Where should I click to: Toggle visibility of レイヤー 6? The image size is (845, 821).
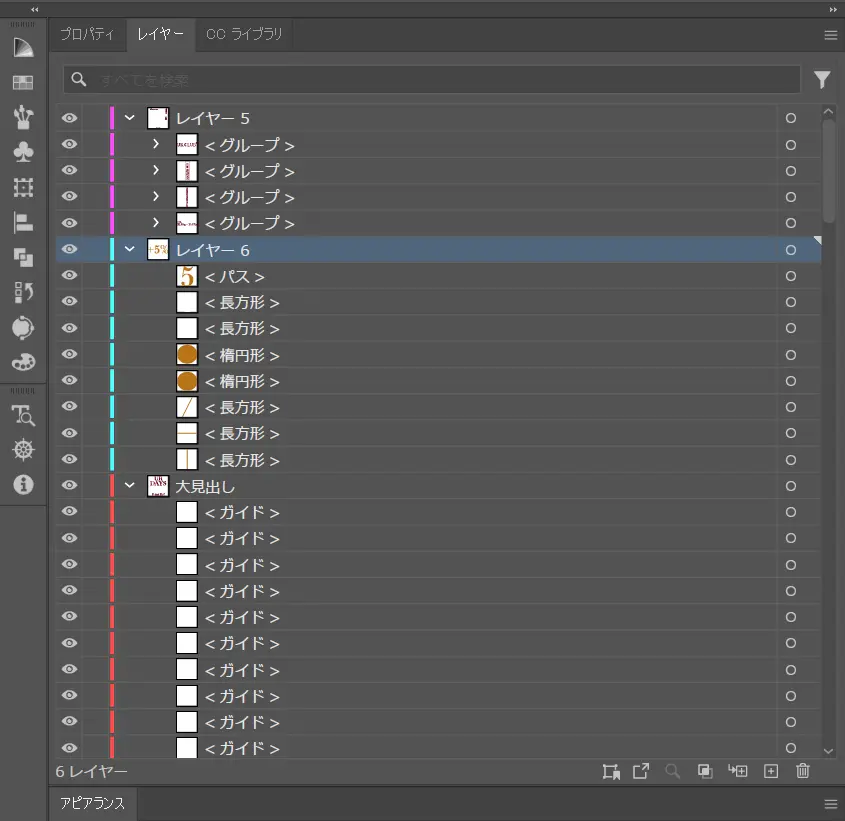[69, 250]
